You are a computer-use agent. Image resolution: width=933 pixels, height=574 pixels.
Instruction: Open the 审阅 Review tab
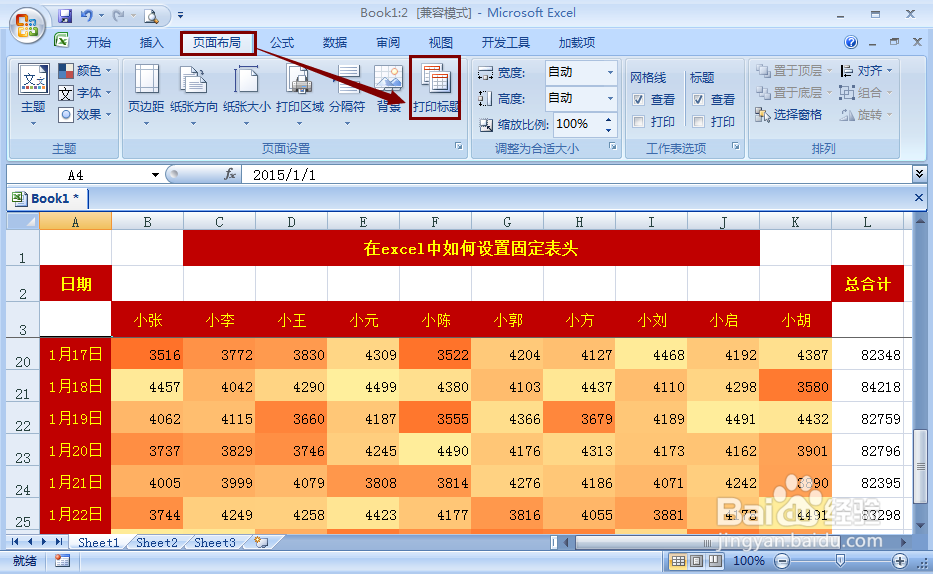click(x=388, y=42)
